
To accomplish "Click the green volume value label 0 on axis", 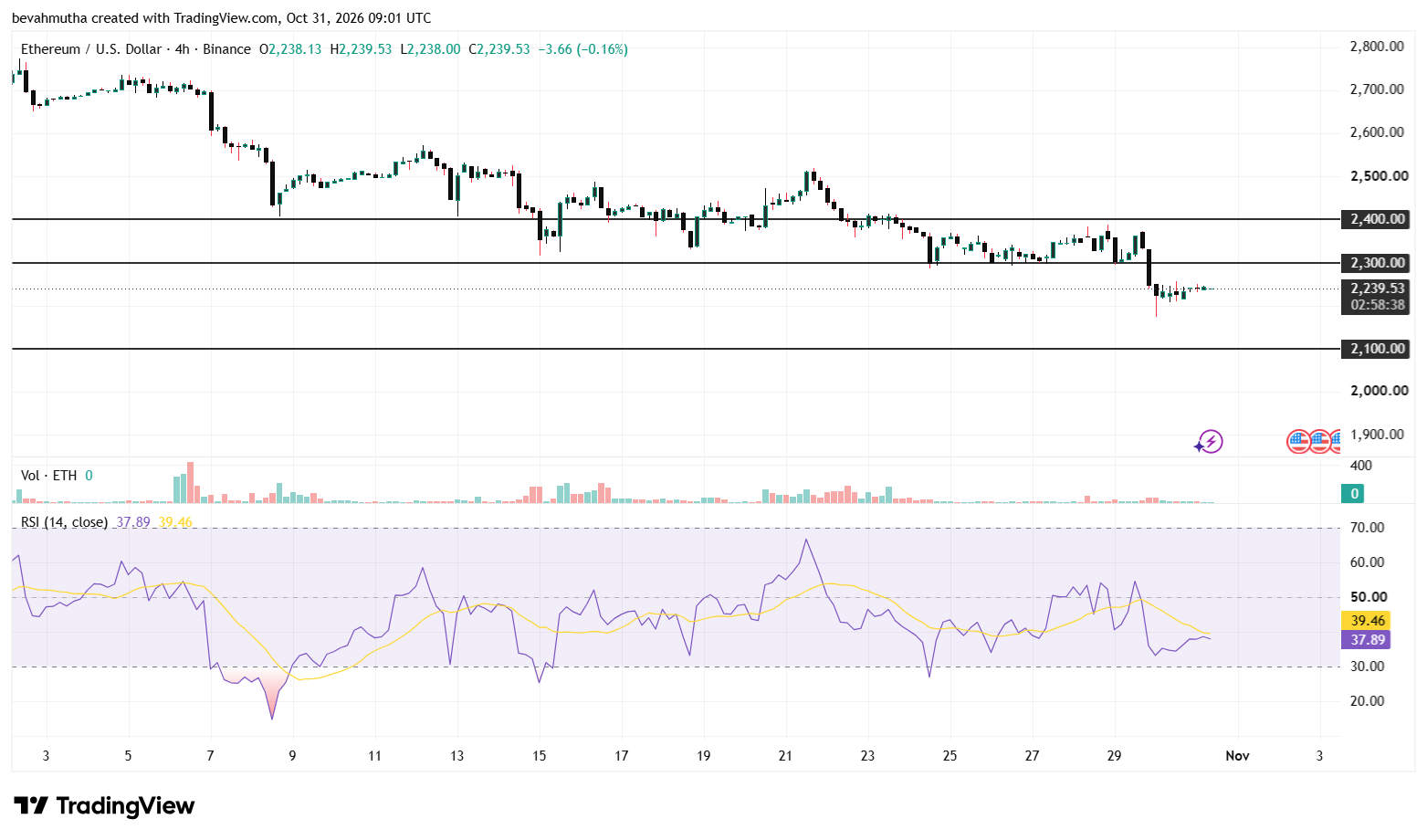I will (1355, 494).
